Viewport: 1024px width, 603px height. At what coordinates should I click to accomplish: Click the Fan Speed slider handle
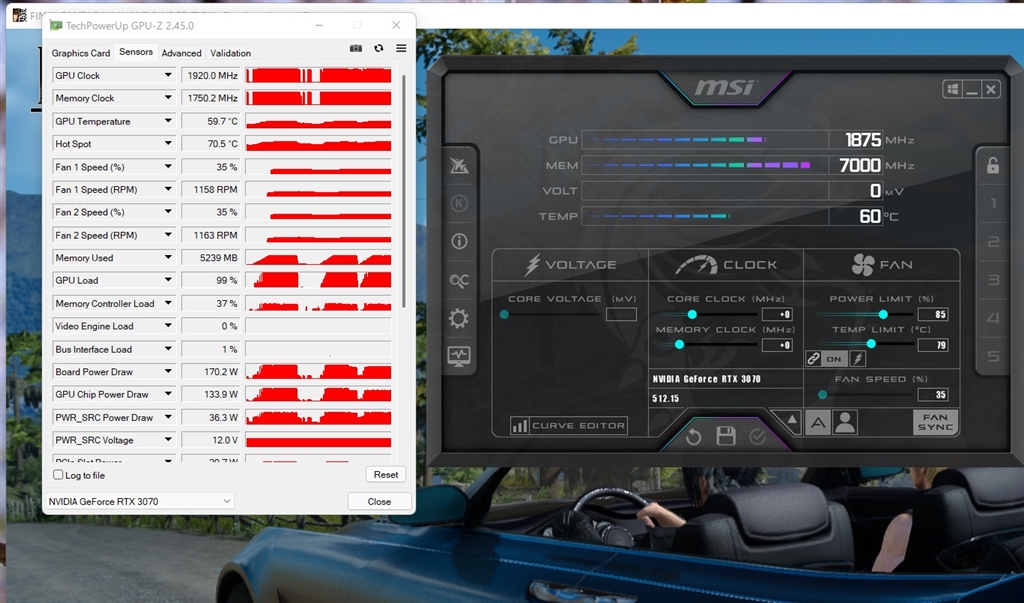pos(823,395)
